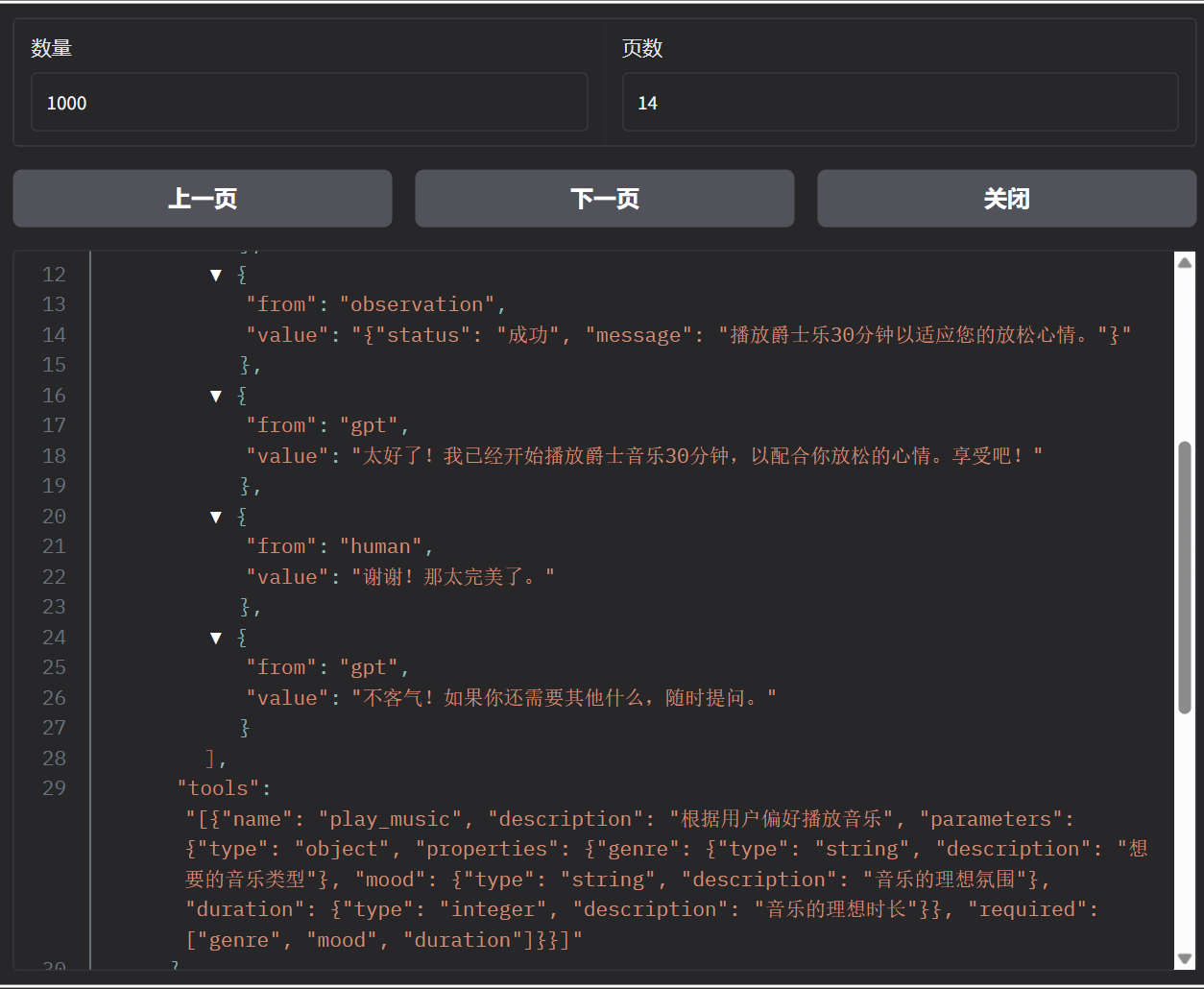Click the 页数 field containing 14
Screen dimensions: 1204x989
900,103
